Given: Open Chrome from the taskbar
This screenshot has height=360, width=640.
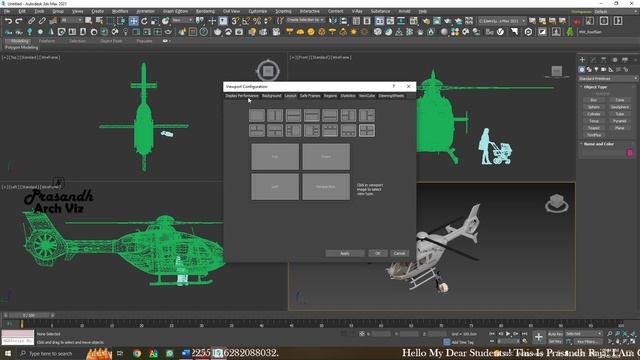Looking at the screenshot, I should pyautogui.click(x=137, y=353).
